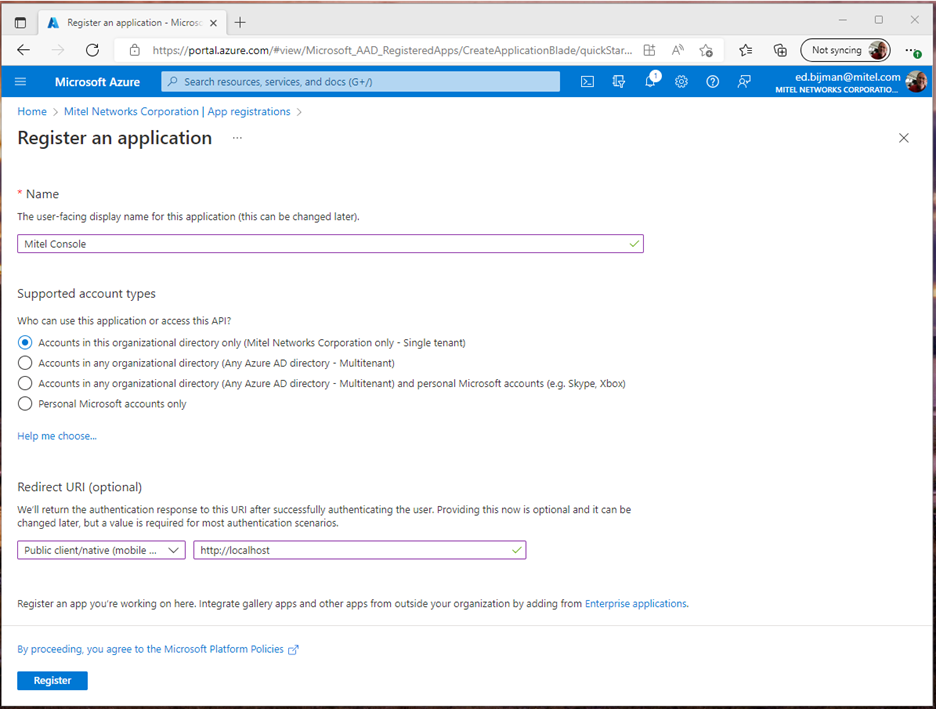The height and width of the screenshot is (709, 936).
Task: Select Personal Microsoft accounts only
Action: point(24,404)
